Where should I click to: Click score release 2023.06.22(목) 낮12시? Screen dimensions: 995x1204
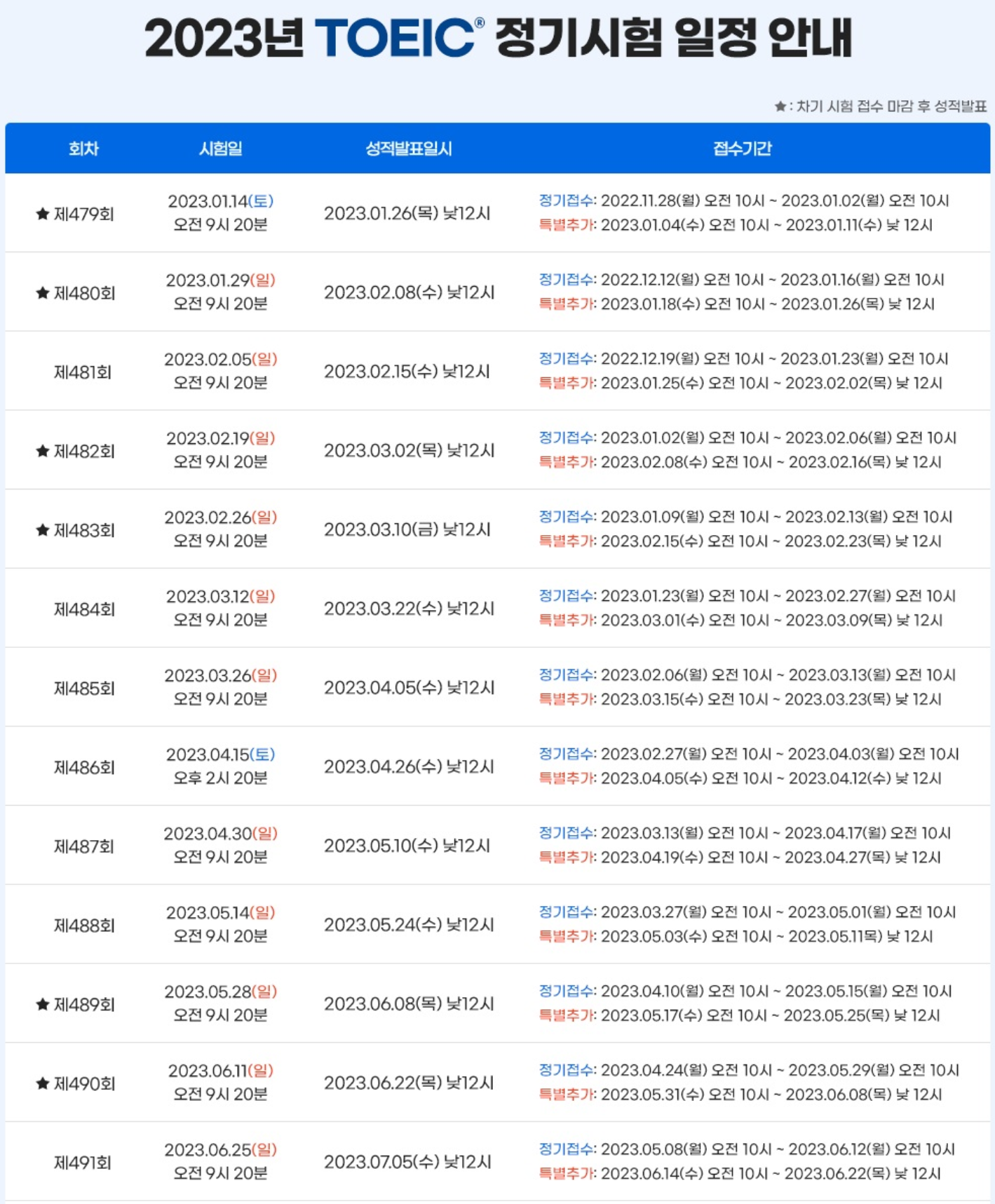(x=409, y=1083)
